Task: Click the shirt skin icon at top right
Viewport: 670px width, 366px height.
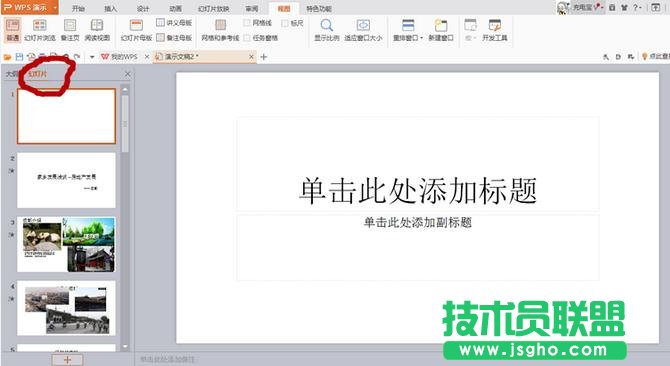Action: 624,8
